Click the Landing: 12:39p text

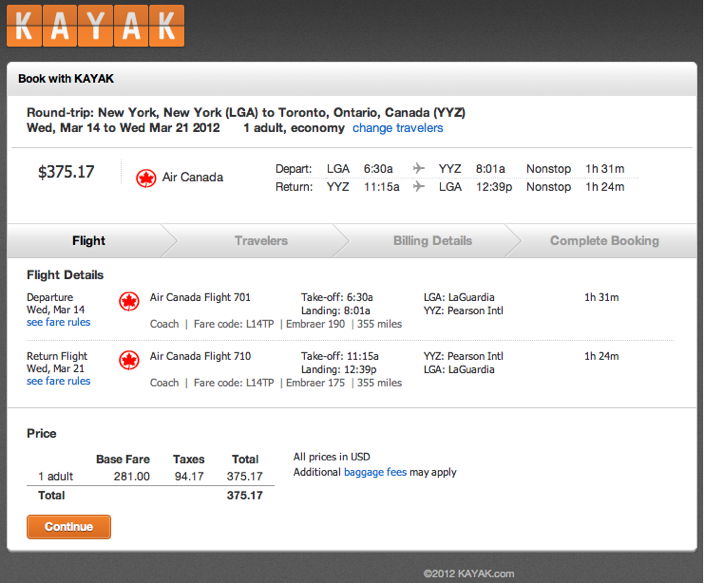click(339, 369)
